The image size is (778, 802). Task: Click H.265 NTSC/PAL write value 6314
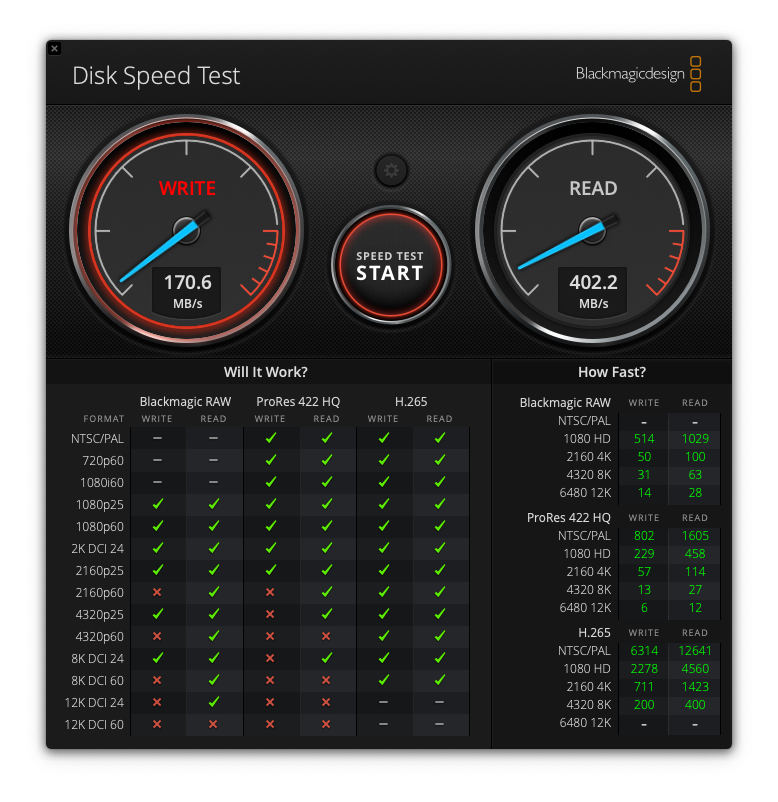coord(644,651)
